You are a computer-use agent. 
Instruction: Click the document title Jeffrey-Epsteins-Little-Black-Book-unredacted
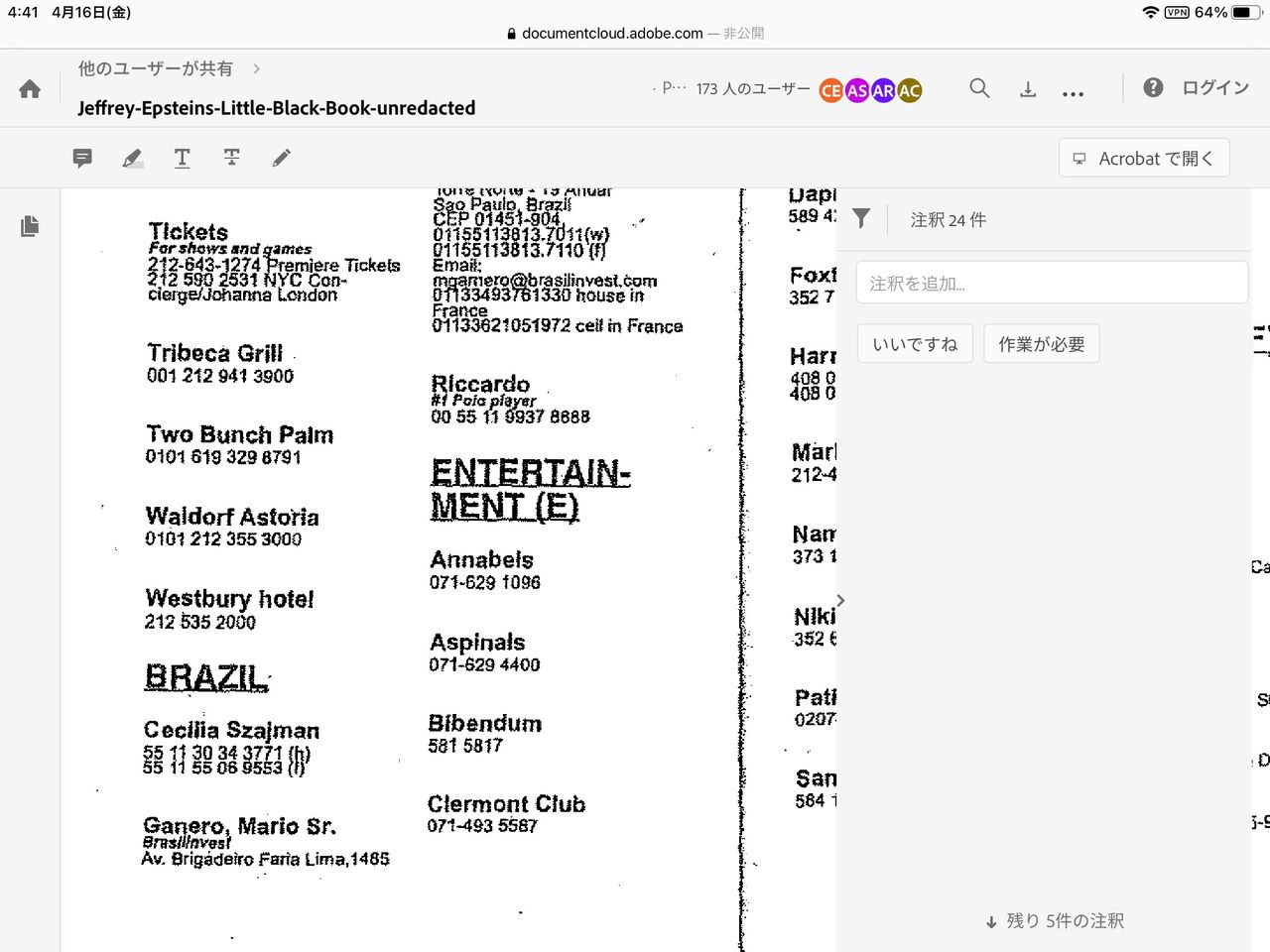277,107
